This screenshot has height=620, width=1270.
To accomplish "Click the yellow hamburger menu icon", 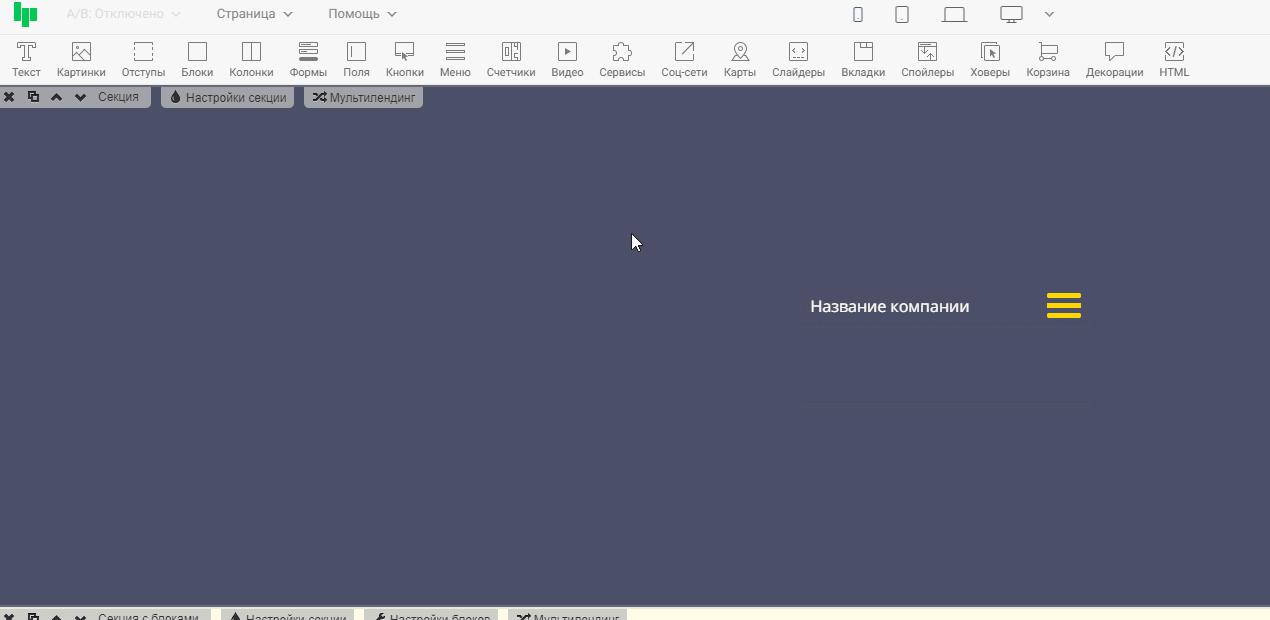I will pyautogui.click(x=1064, y=306).
